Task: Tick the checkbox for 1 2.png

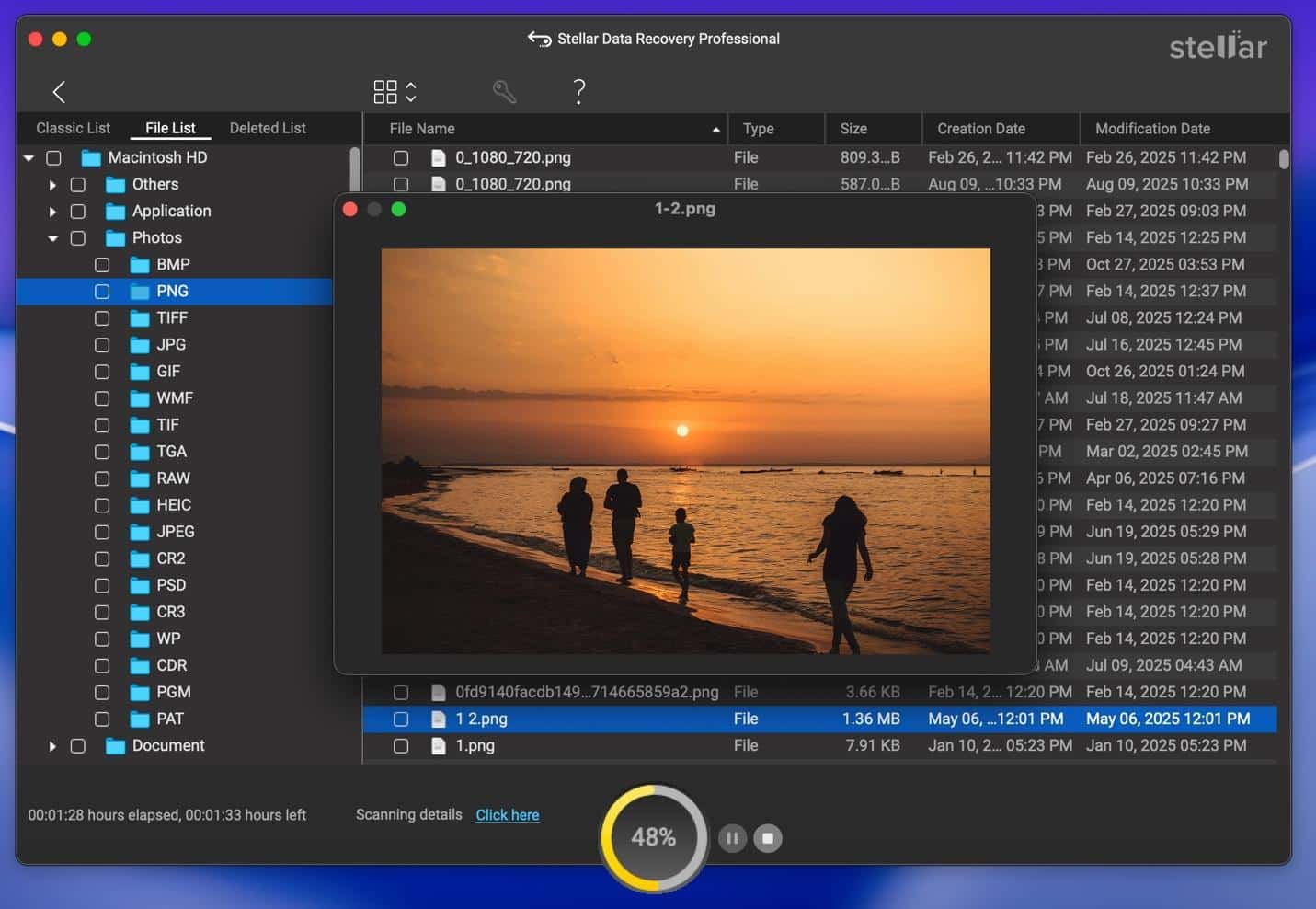Action: point(401,719)
